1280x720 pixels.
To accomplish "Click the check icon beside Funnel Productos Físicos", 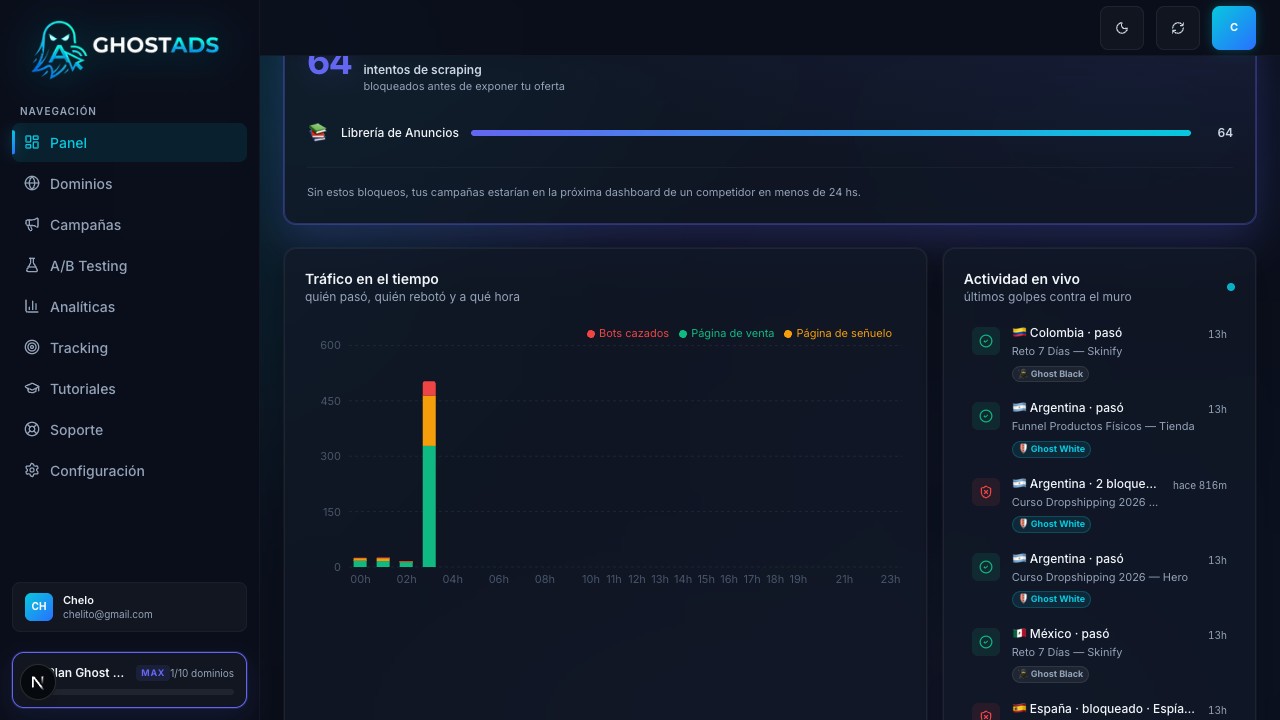I will pyautogui.click(x=986, y=416).
